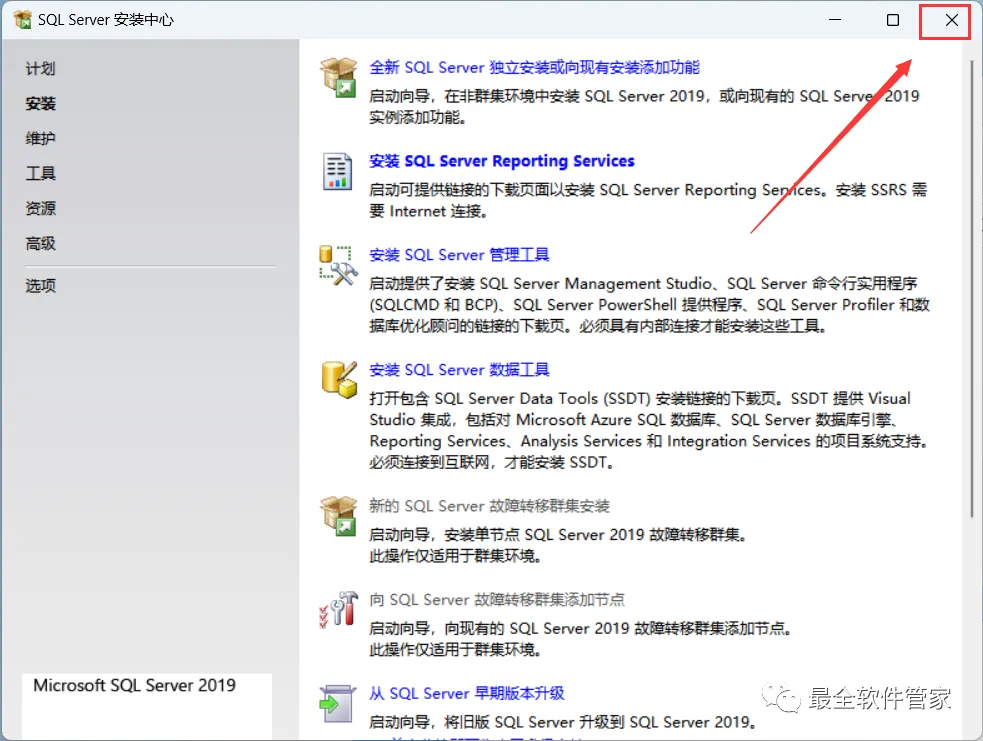Select the 安装 sidebar item
Viewport: 983px width, 741px height.
coord(41,103)
